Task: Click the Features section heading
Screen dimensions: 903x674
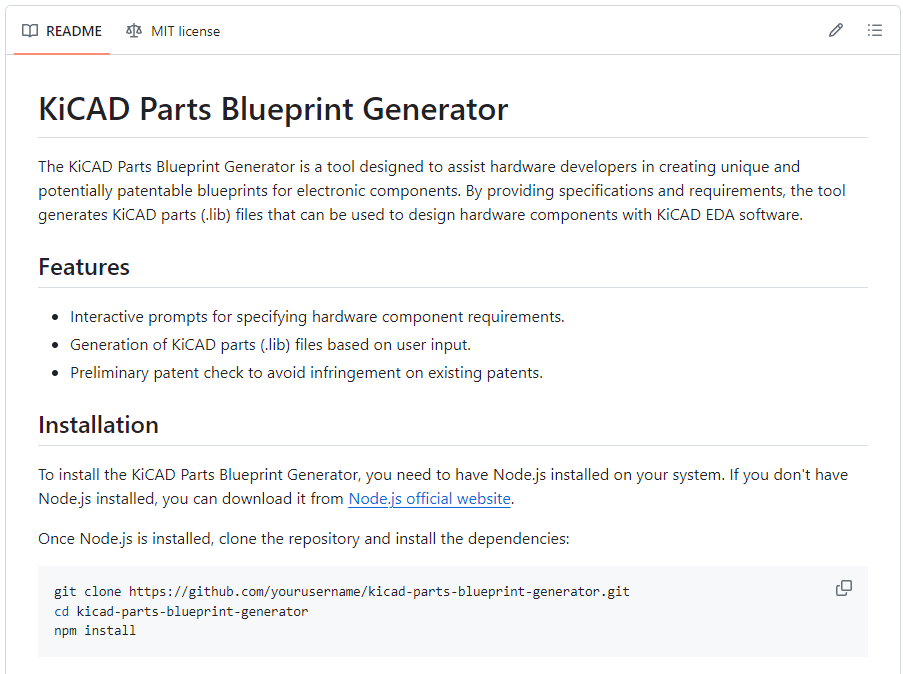Action: point(84,267)
